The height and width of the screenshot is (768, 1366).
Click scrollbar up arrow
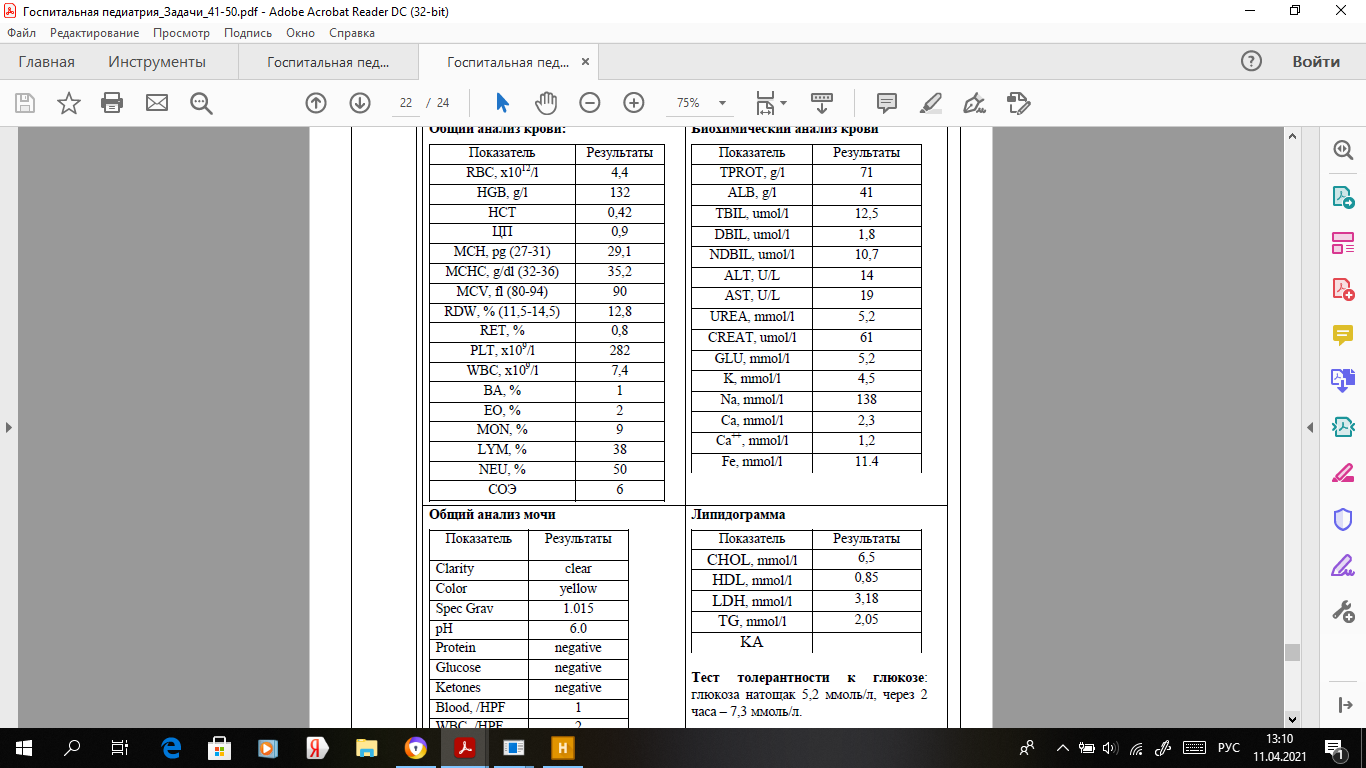click(1292, 135)
